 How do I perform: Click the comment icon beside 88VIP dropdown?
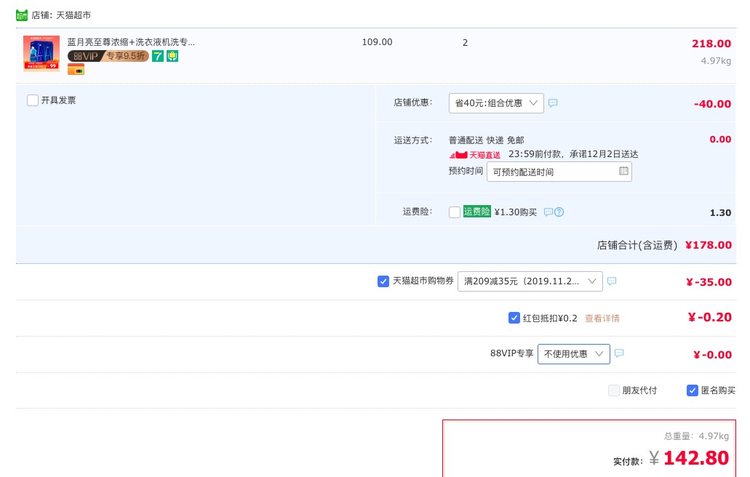click(x=619, y=353)
